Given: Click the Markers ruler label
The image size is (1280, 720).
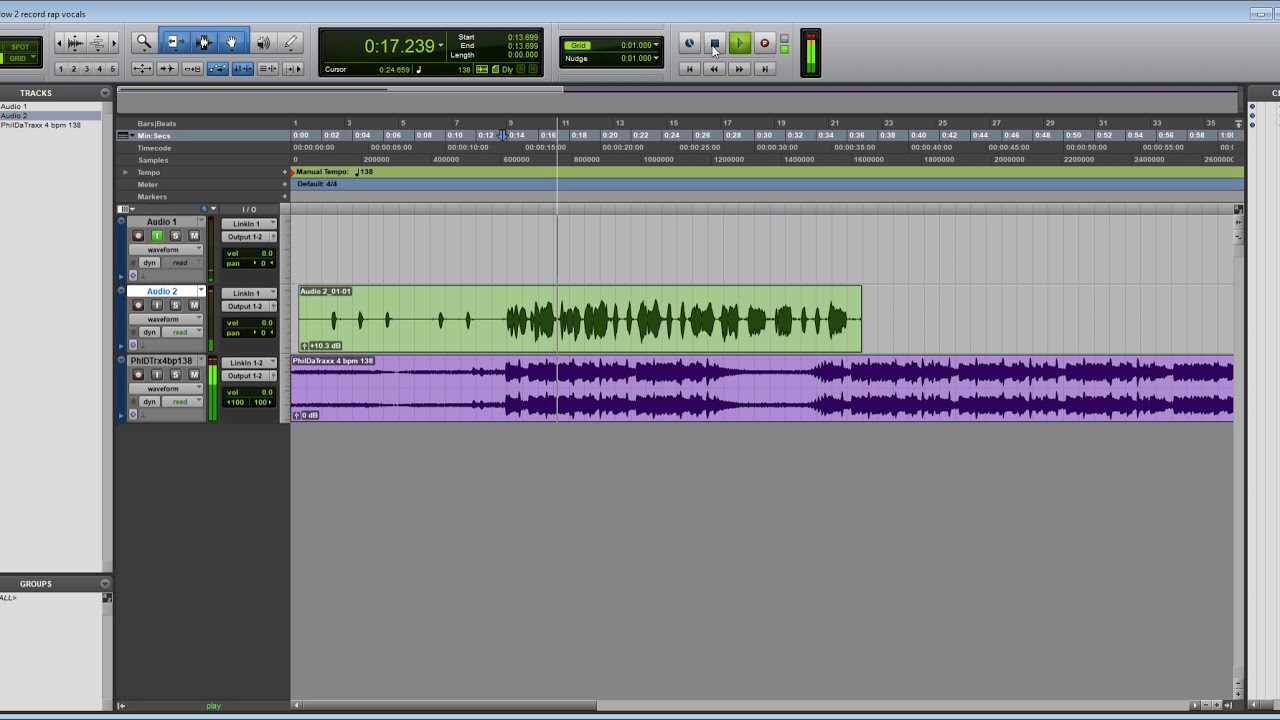Looking at the screenshot, I should (x=152, y=197).
